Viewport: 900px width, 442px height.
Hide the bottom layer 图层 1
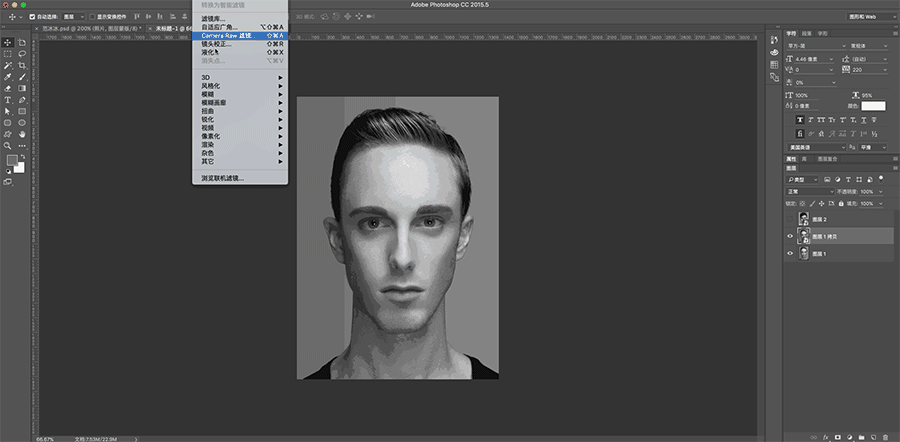pyautogui.click(x=790, y=253)
